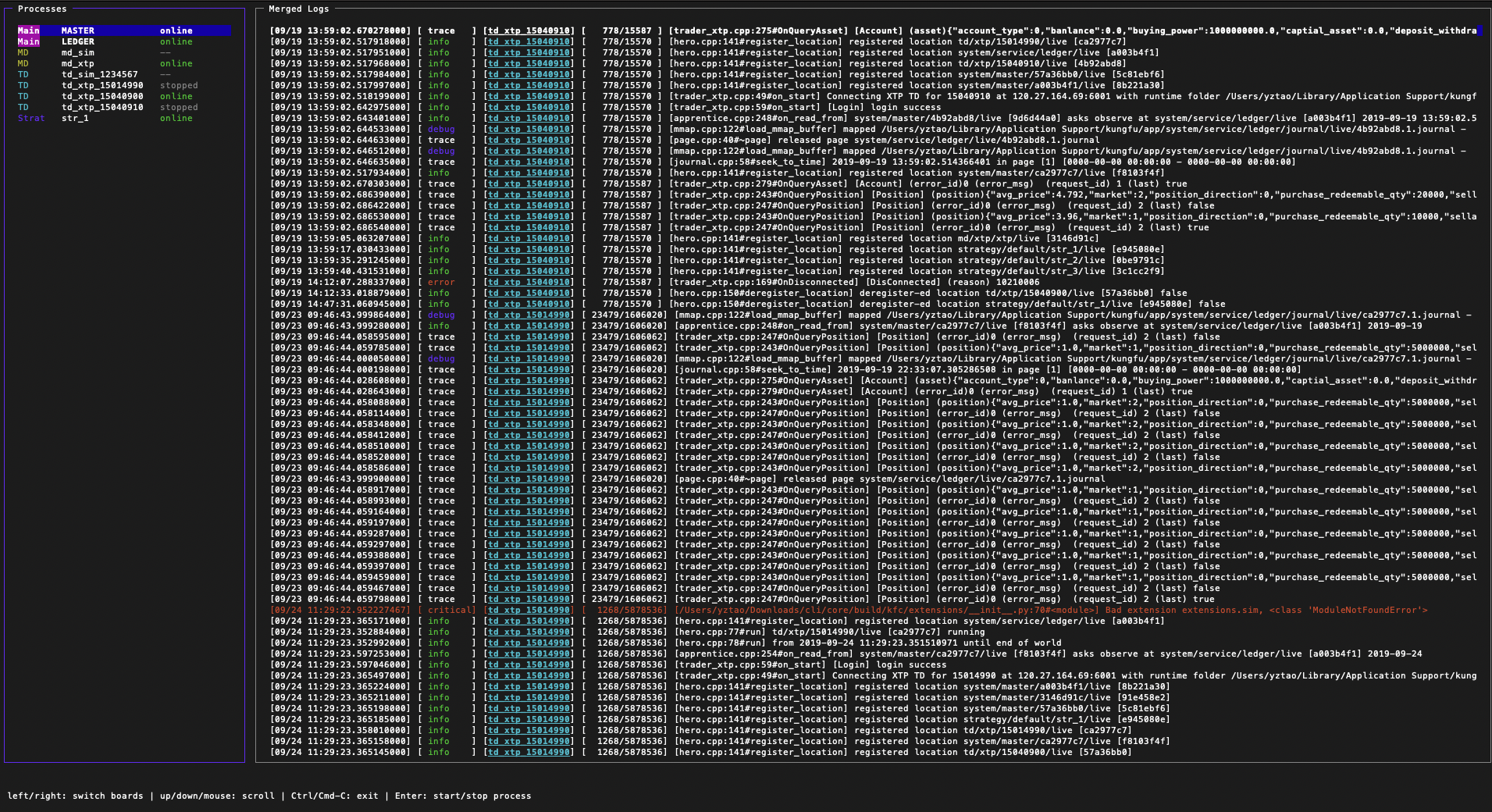
Task: Click the critical level label at 11:29:22
Action: coord(450,610)
